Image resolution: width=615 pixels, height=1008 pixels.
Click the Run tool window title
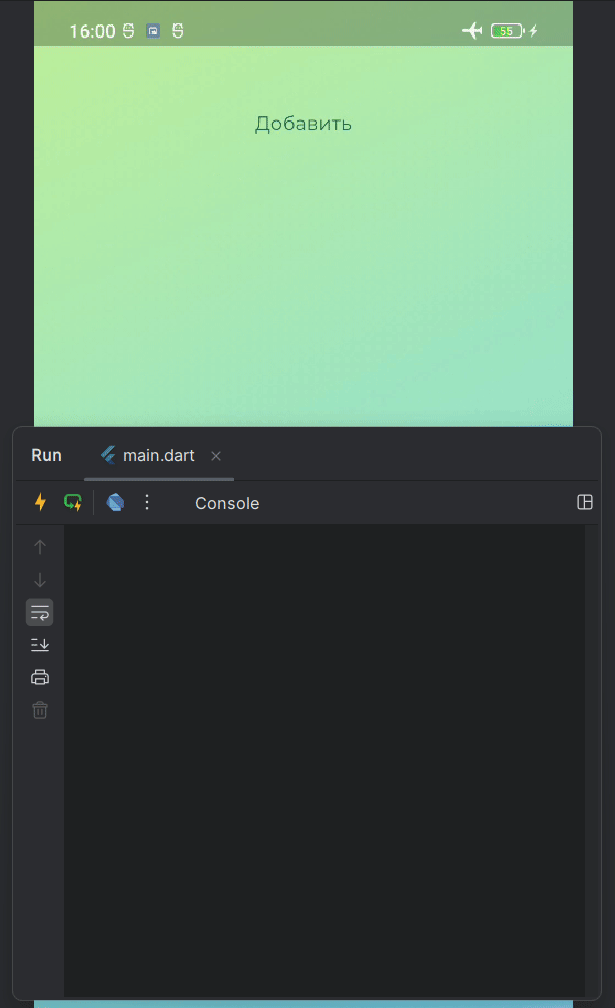click(46, 455)
